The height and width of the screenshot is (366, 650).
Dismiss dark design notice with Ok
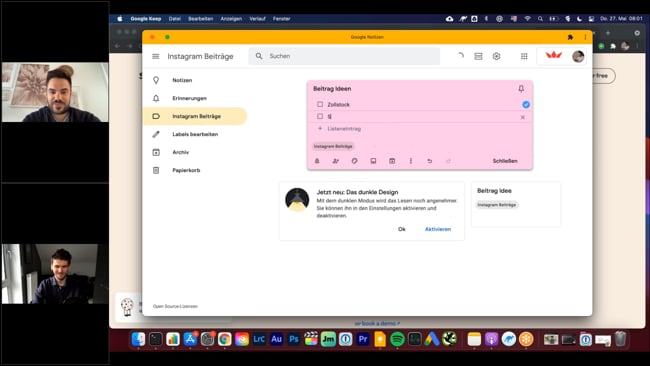coord(401,229)
